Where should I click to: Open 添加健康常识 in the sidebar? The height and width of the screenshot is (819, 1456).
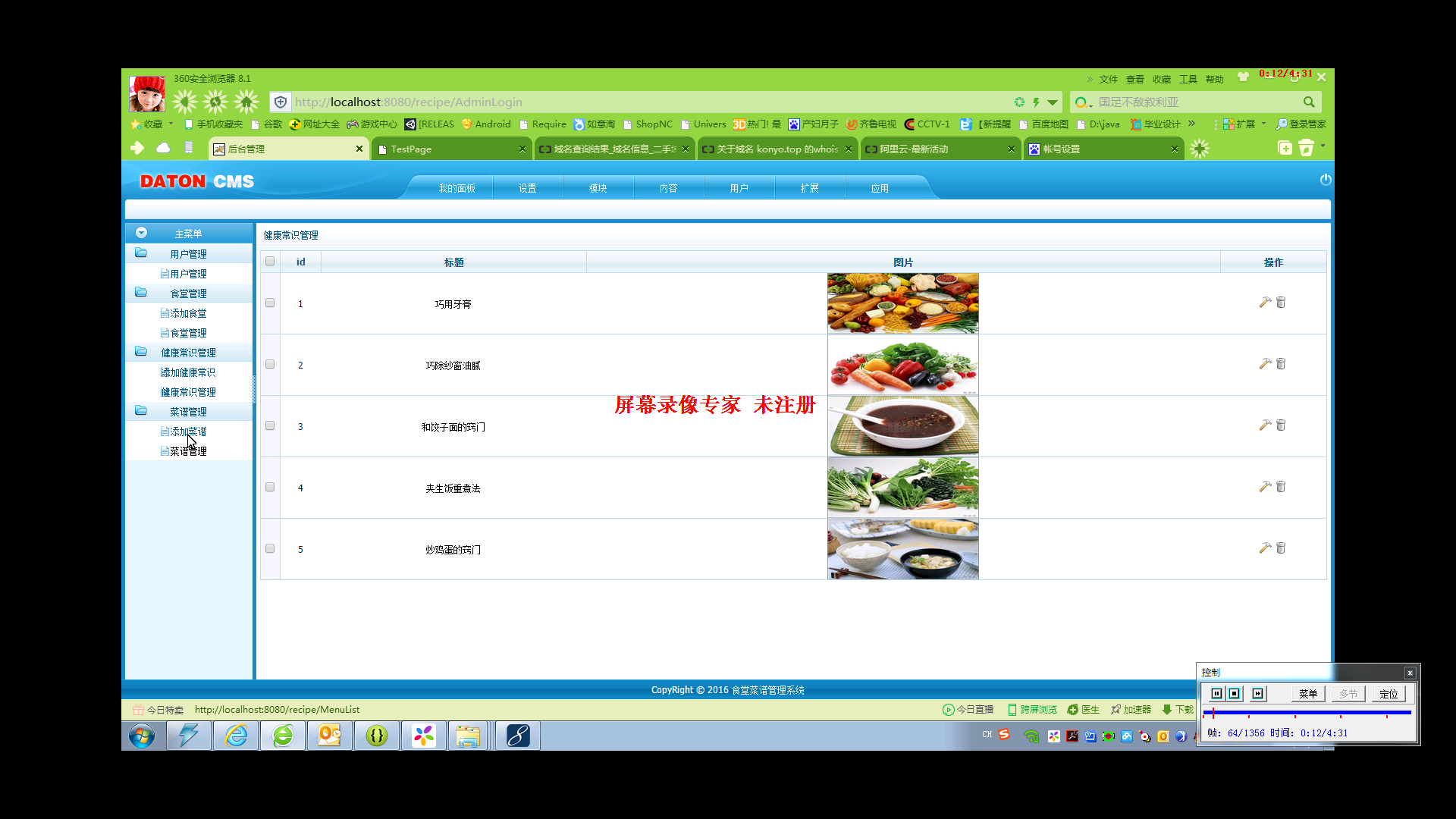coord(188,372)
